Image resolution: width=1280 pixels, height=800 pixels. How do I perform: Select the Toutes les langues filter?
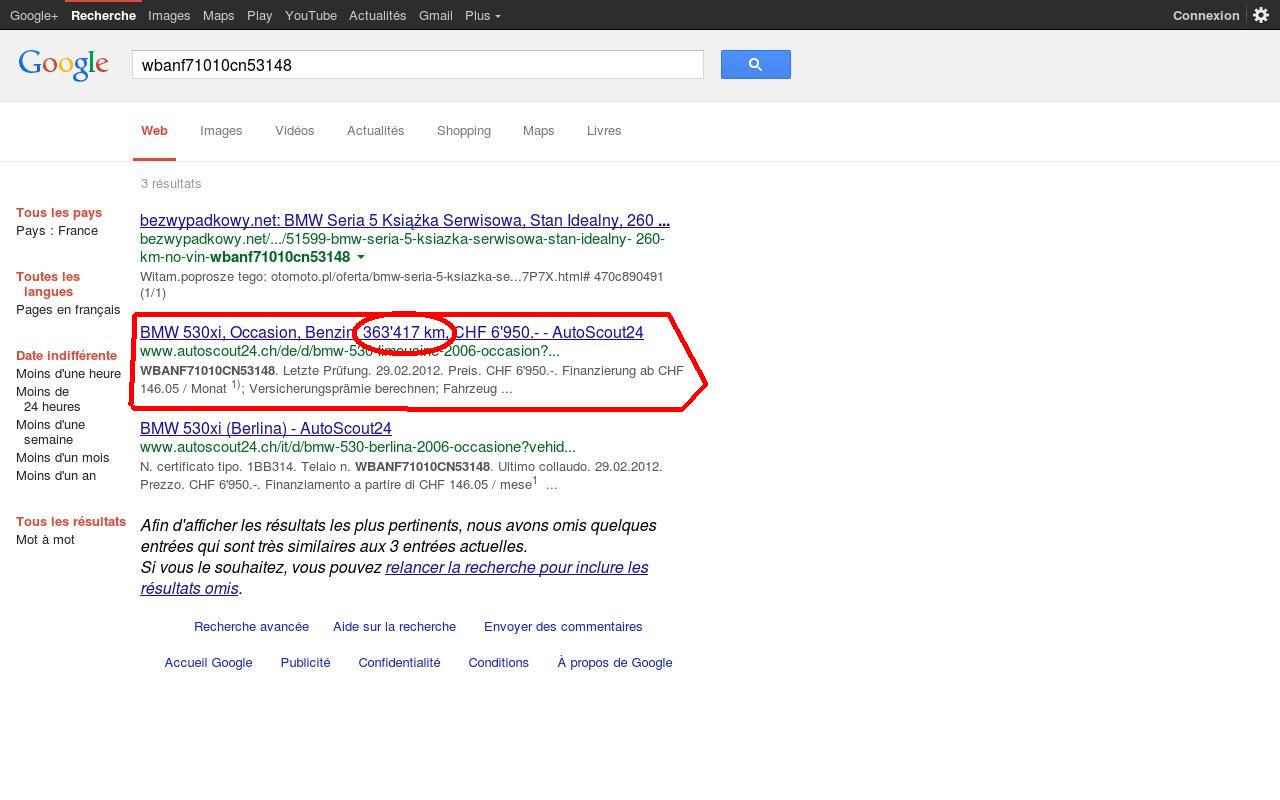point(48,284)
